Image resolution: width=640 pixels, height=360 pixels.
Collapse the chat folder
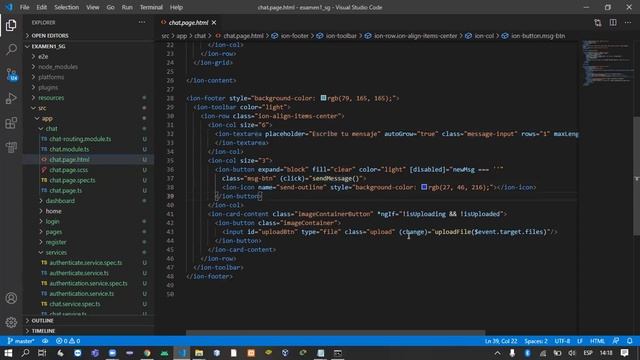88,129
